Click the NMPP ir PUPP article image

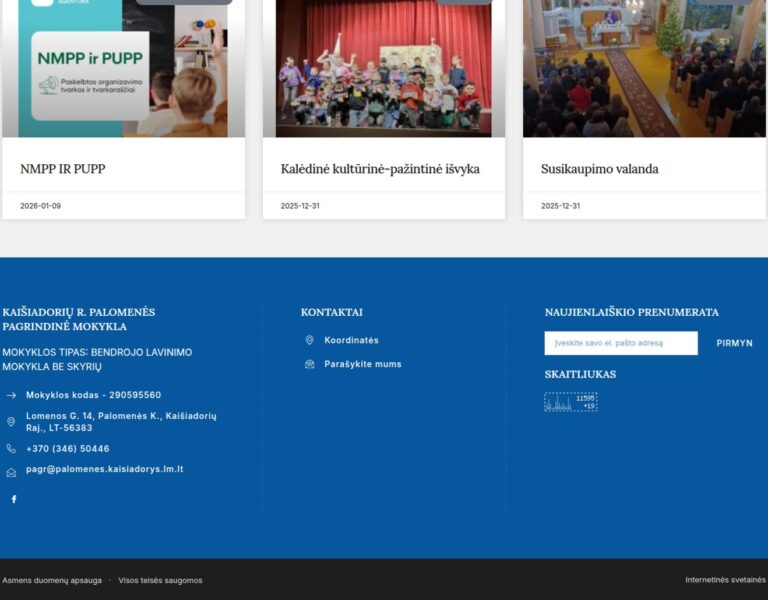[123, 68]
